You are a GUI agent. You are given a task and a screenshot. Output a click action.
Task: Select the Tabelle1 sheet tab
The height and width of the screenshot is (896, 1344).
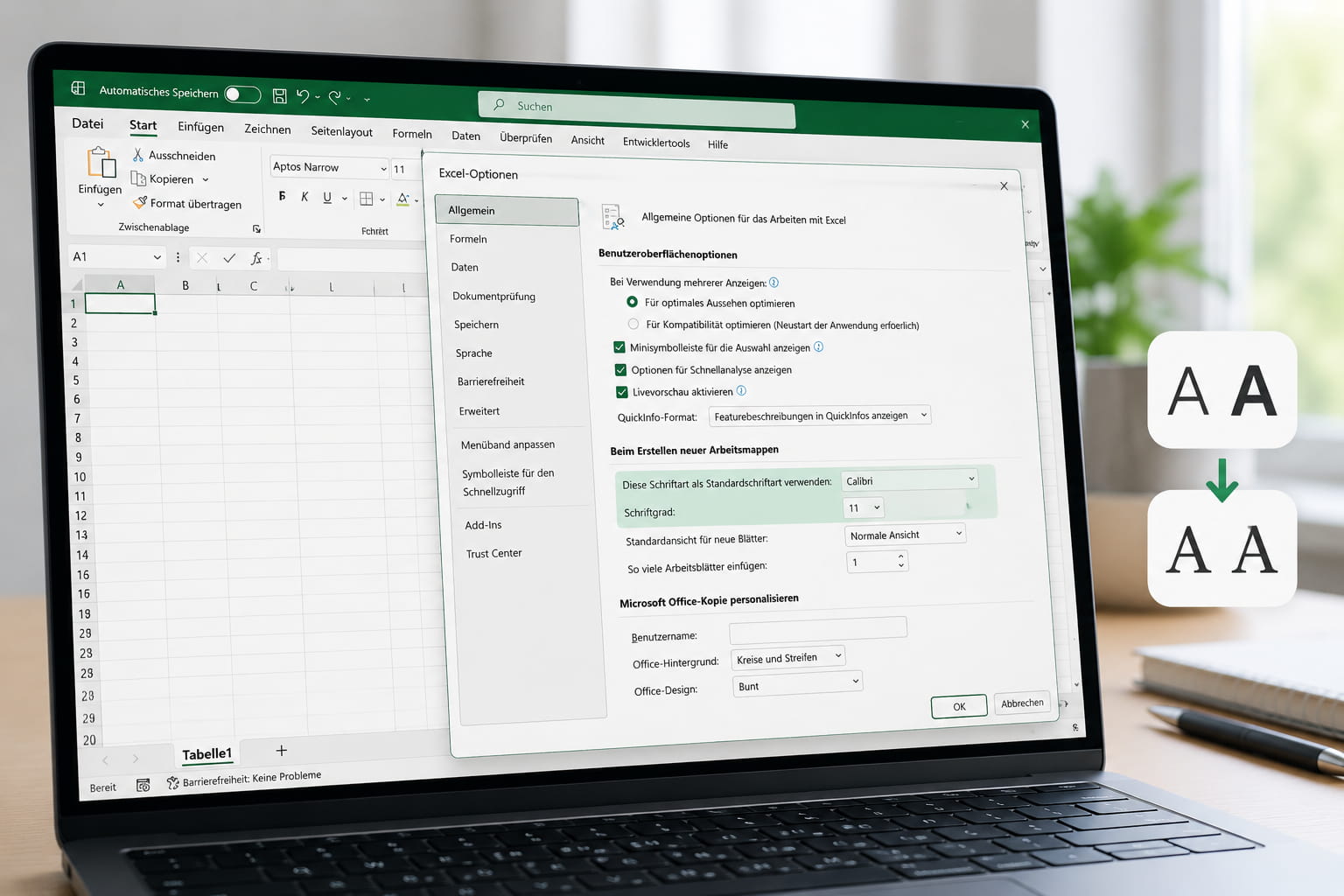click(206, 753)
